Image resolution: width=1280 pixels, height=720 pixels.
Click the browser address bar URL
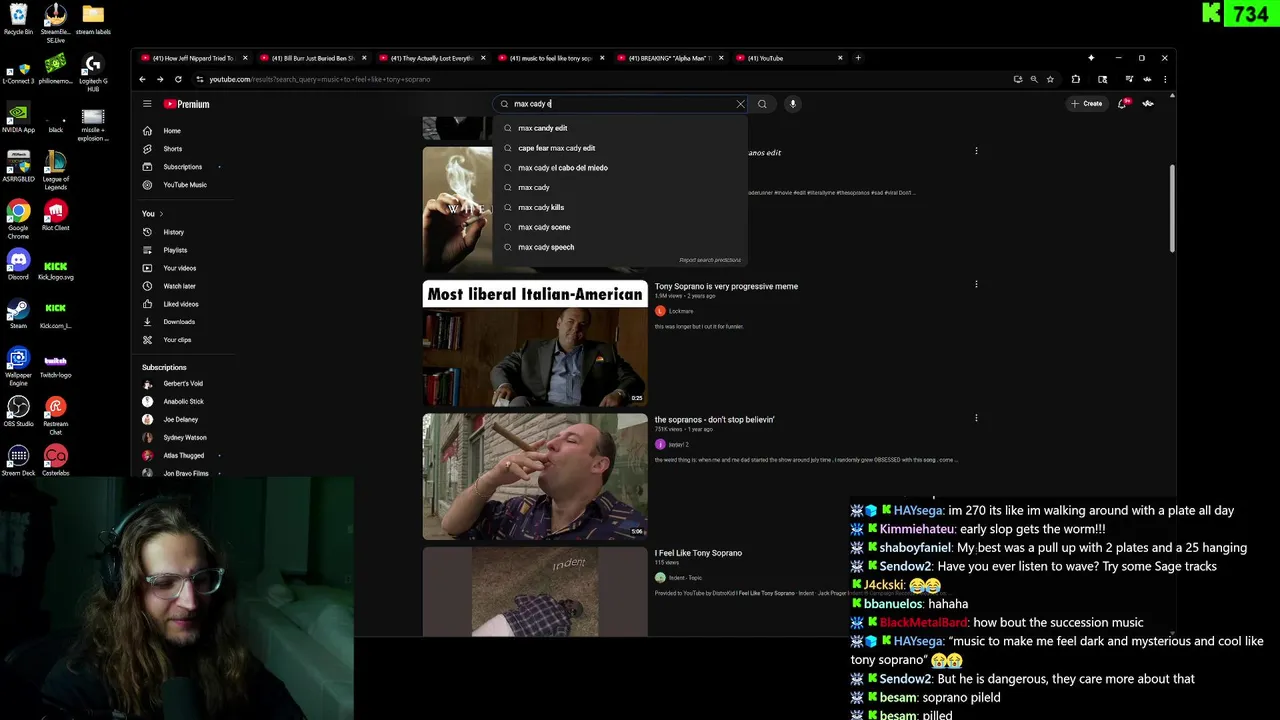(320, 79)
